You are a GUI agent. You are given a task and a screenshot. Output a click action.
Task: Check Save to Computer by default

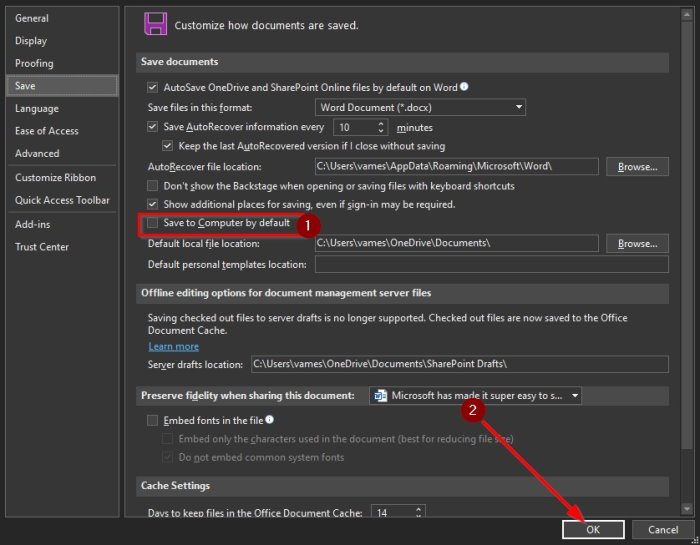(x=152, y=223)
